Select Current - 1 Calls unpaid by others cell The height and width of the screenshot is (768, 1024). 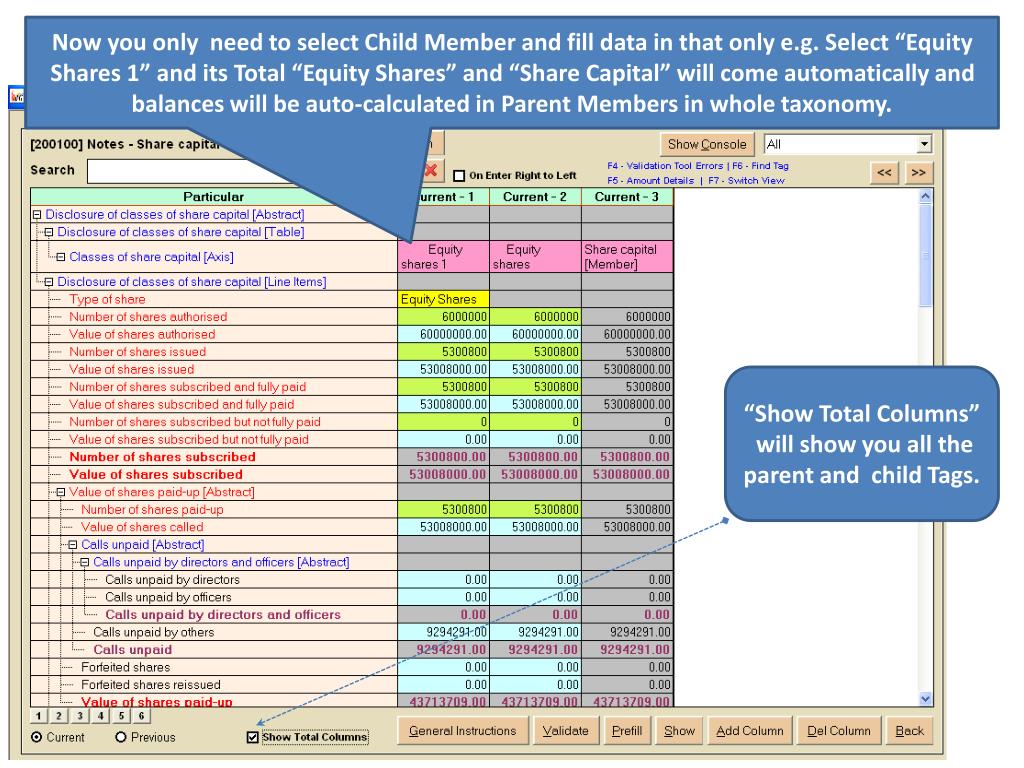(443, 632)
